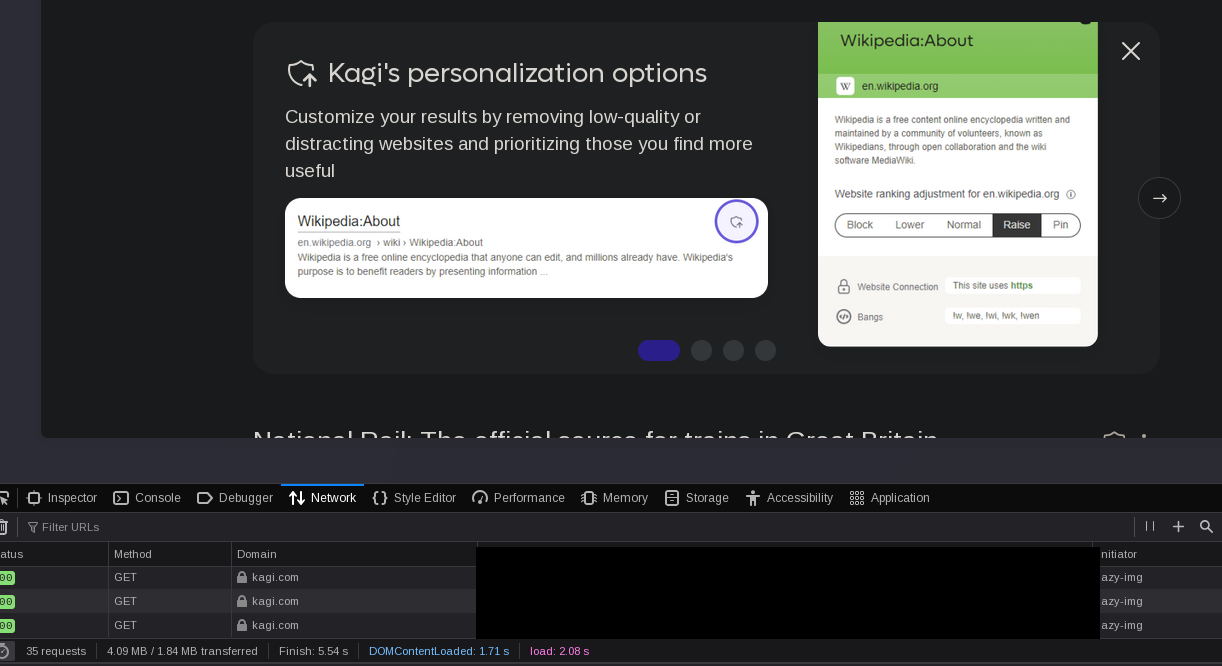Sort requests by the Domain column header
Image resolution: width=1222 pixels, height=666 pixels.
257,554
